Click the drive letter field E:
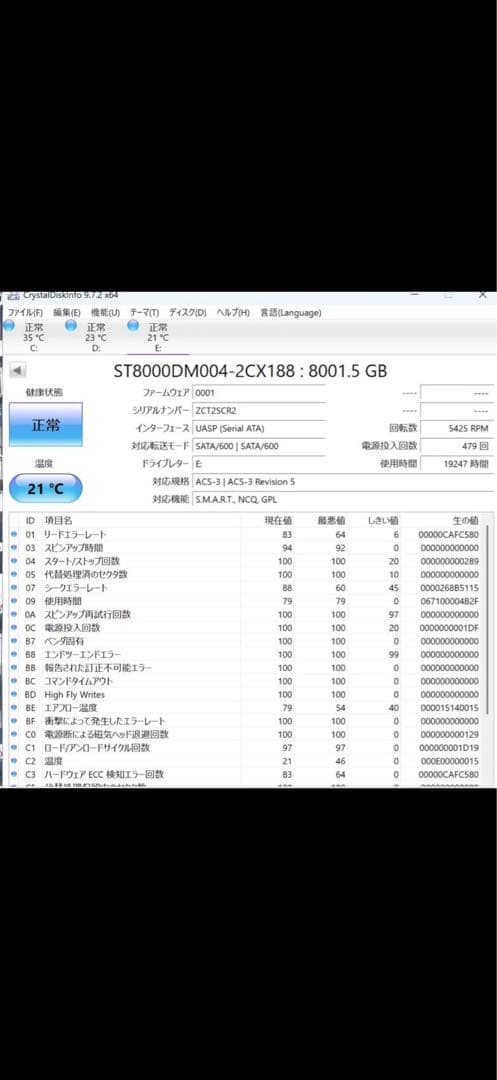This screenshot has height=1080, width=497. (x=258, y=464)
